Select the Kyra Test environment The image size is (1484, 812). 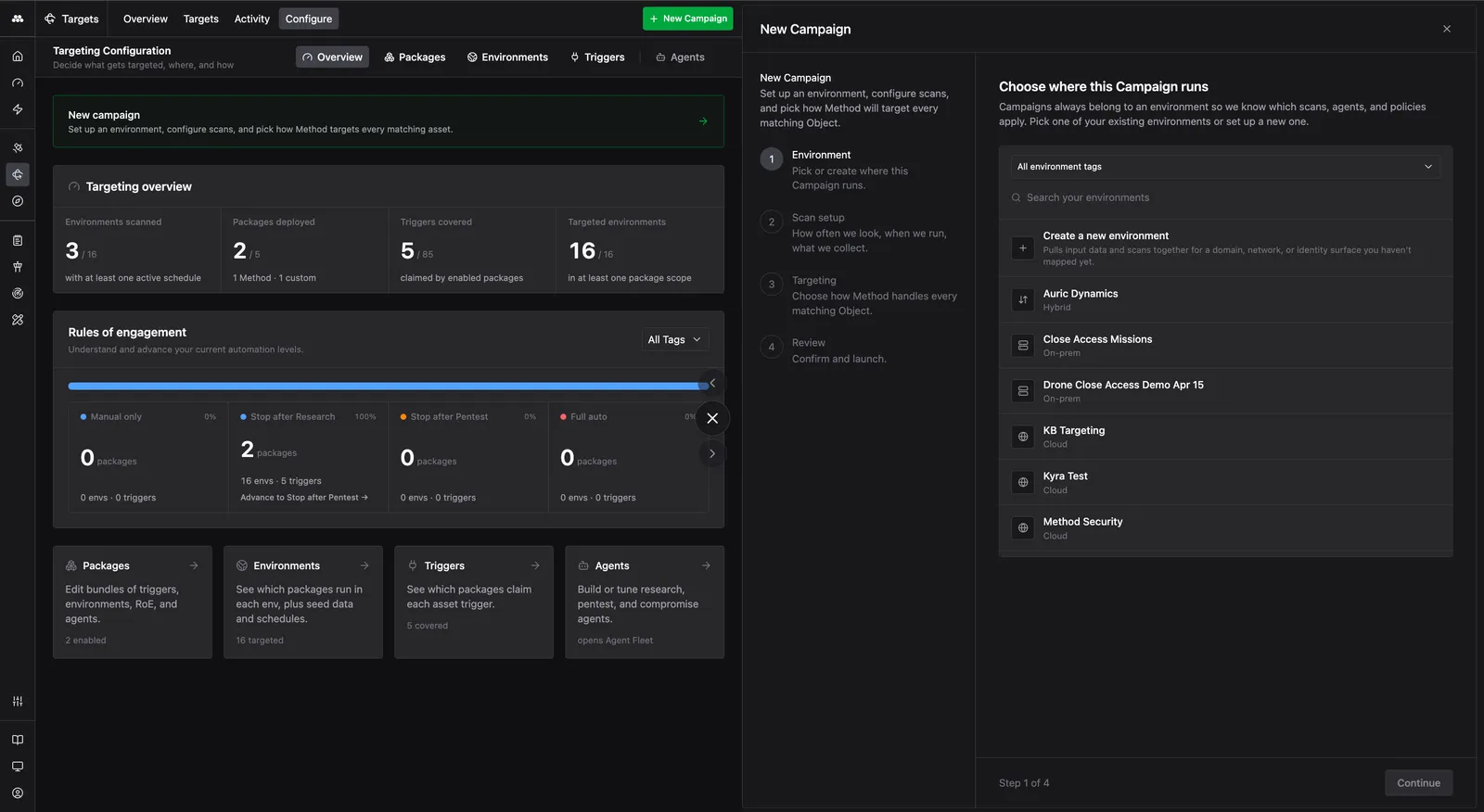click(1225, 482)
